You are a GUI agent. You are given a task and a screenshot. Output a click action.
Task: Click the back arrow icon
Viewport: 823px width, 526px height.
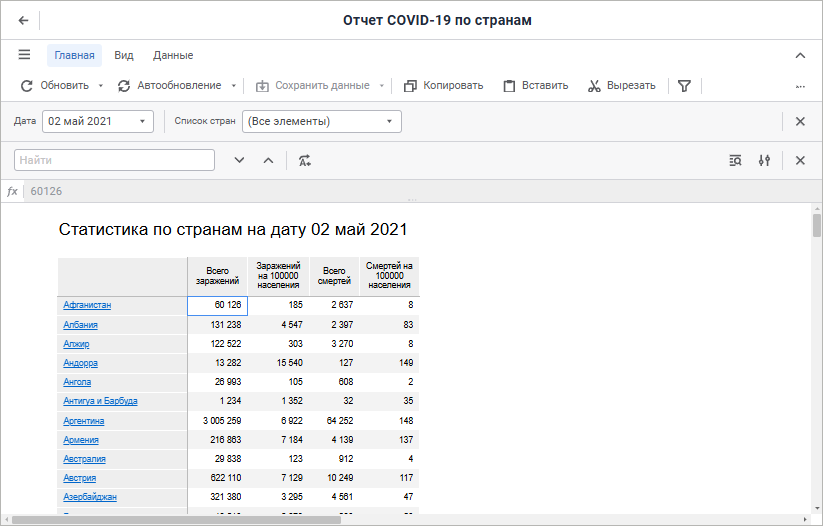(x=23, y=21)
